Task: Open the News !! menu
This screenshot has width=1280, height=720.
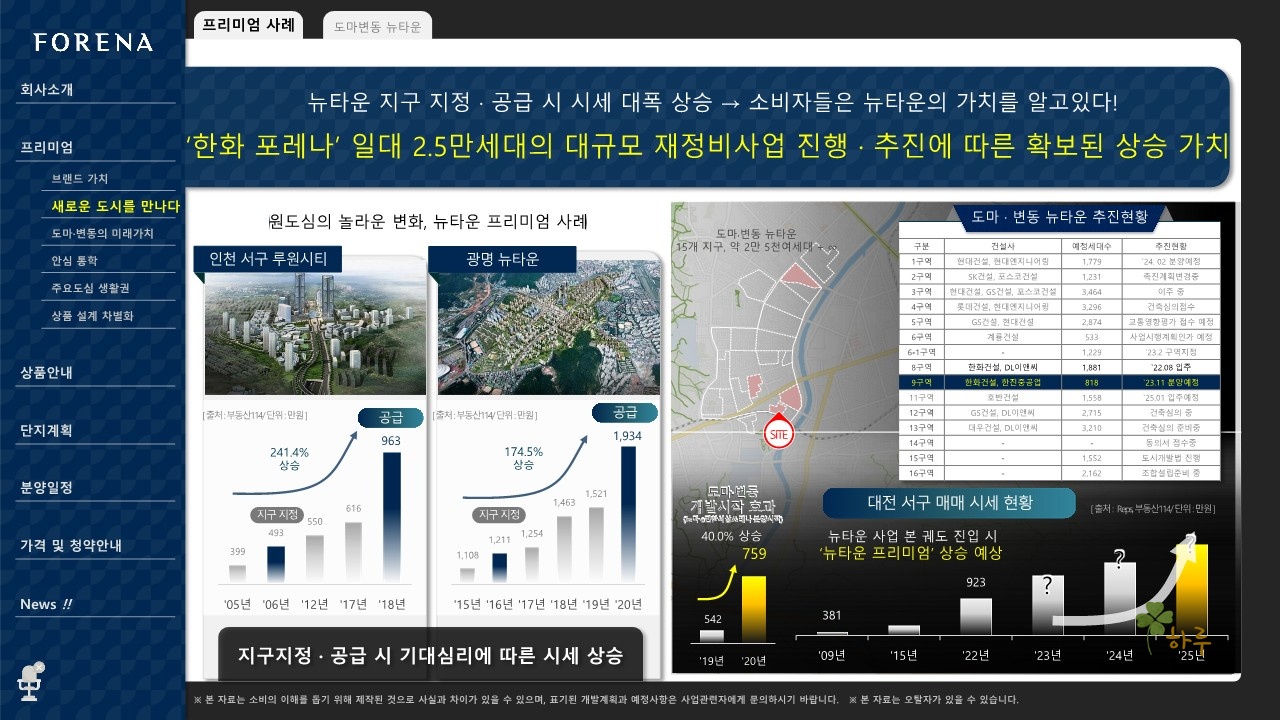Action: tap(46, 604)
